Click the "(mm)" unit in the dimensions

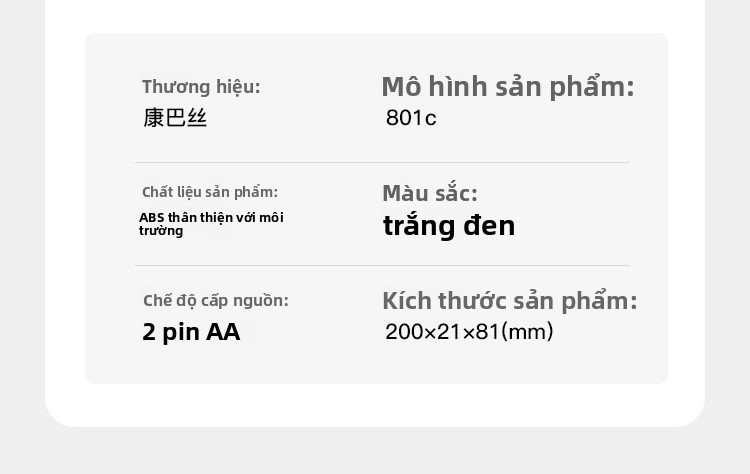(x=527, y=332)
